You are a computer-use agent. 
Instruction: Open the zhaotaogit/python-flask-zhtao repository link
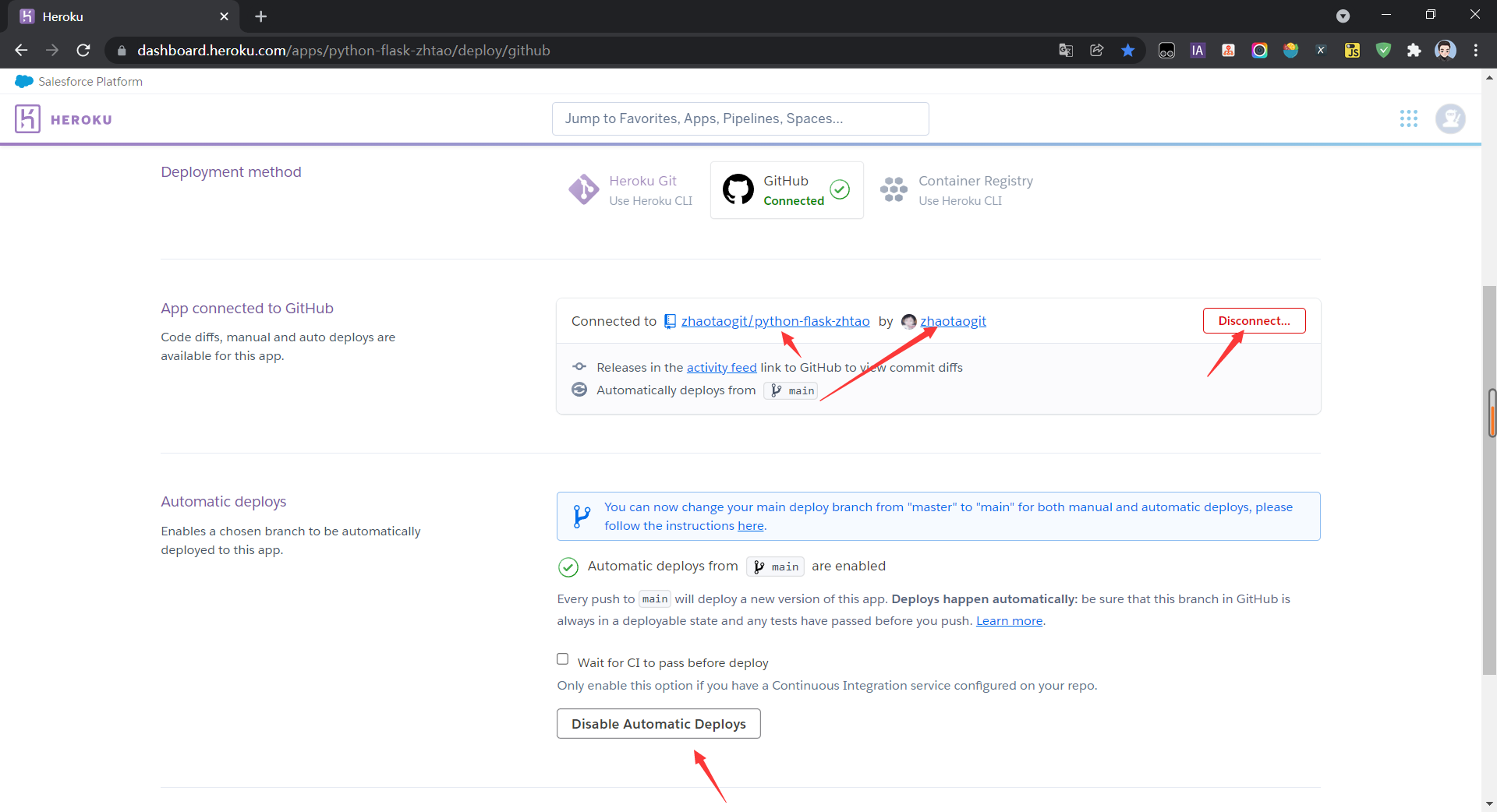pyautogui.click(x=775, y=321)
